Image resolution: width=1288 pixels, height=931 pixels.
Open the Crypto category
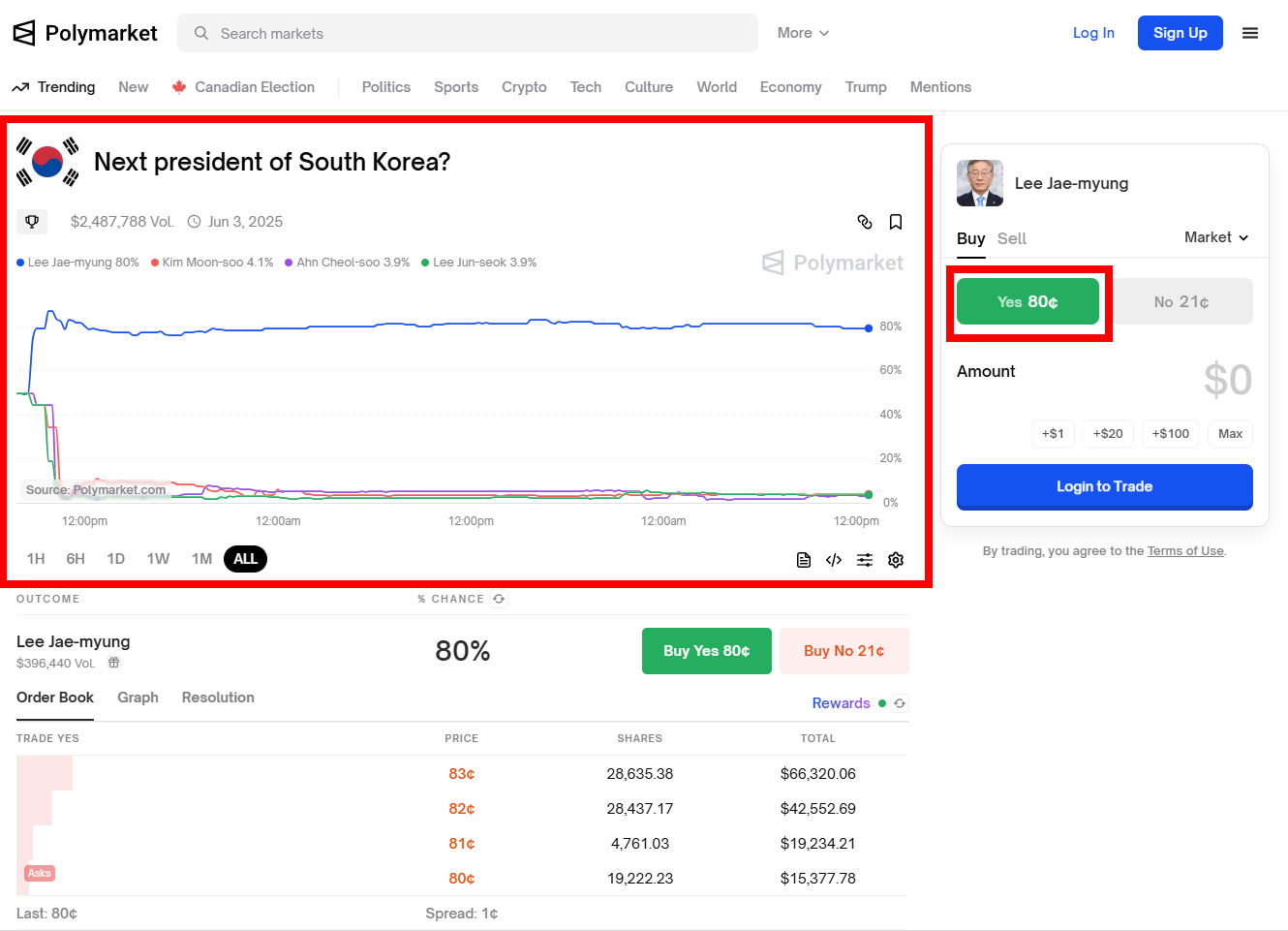(x=524, y=87)
